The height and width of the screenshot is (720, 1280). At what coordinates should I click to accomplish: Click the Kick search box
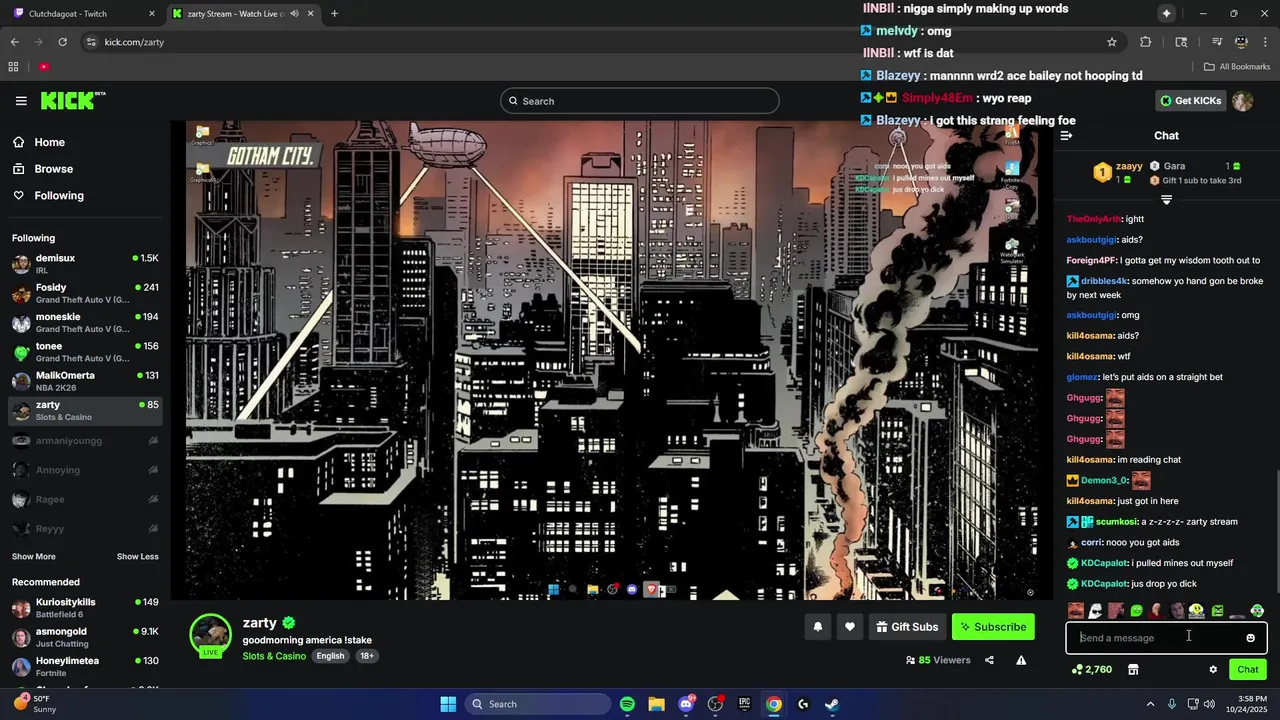pos(640,101)
